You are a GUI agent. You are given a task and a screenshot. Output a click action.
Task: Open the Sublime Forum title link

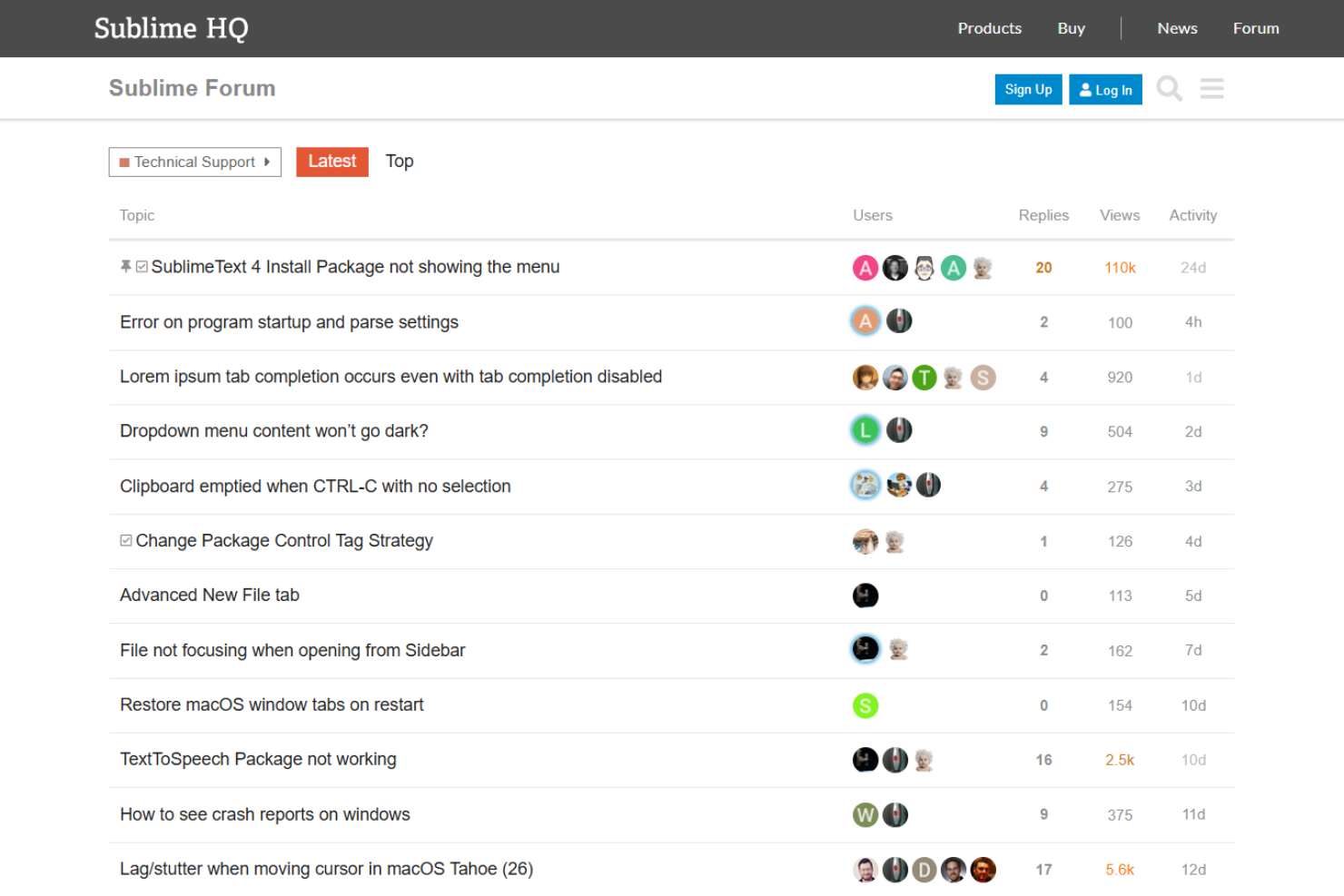[x=193, y=88]
